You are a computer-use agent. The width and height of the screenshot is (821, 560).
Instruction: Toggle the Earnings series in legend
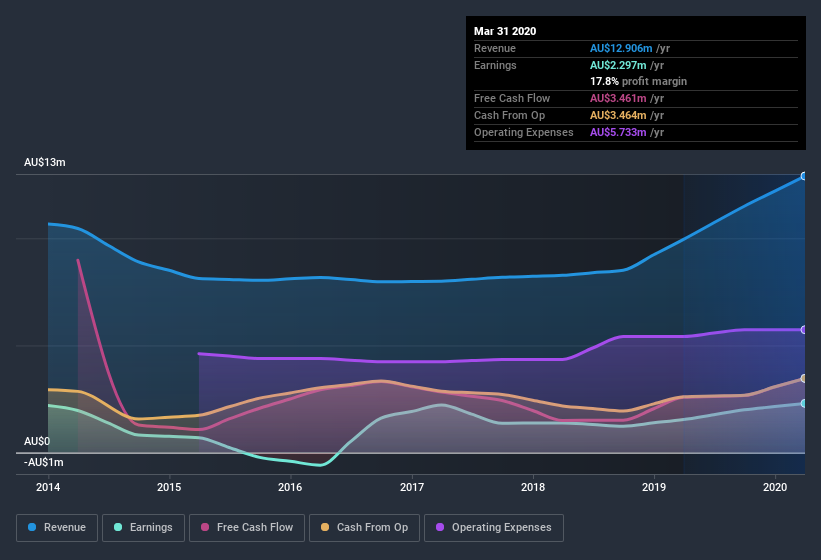pos(144,527)
